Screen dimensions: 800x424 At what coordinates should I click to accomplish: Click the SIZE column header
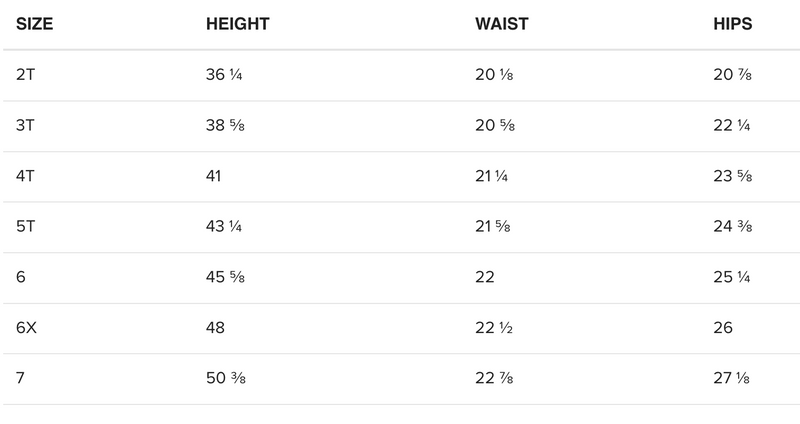pyautogui.click(x=35, y=24)
